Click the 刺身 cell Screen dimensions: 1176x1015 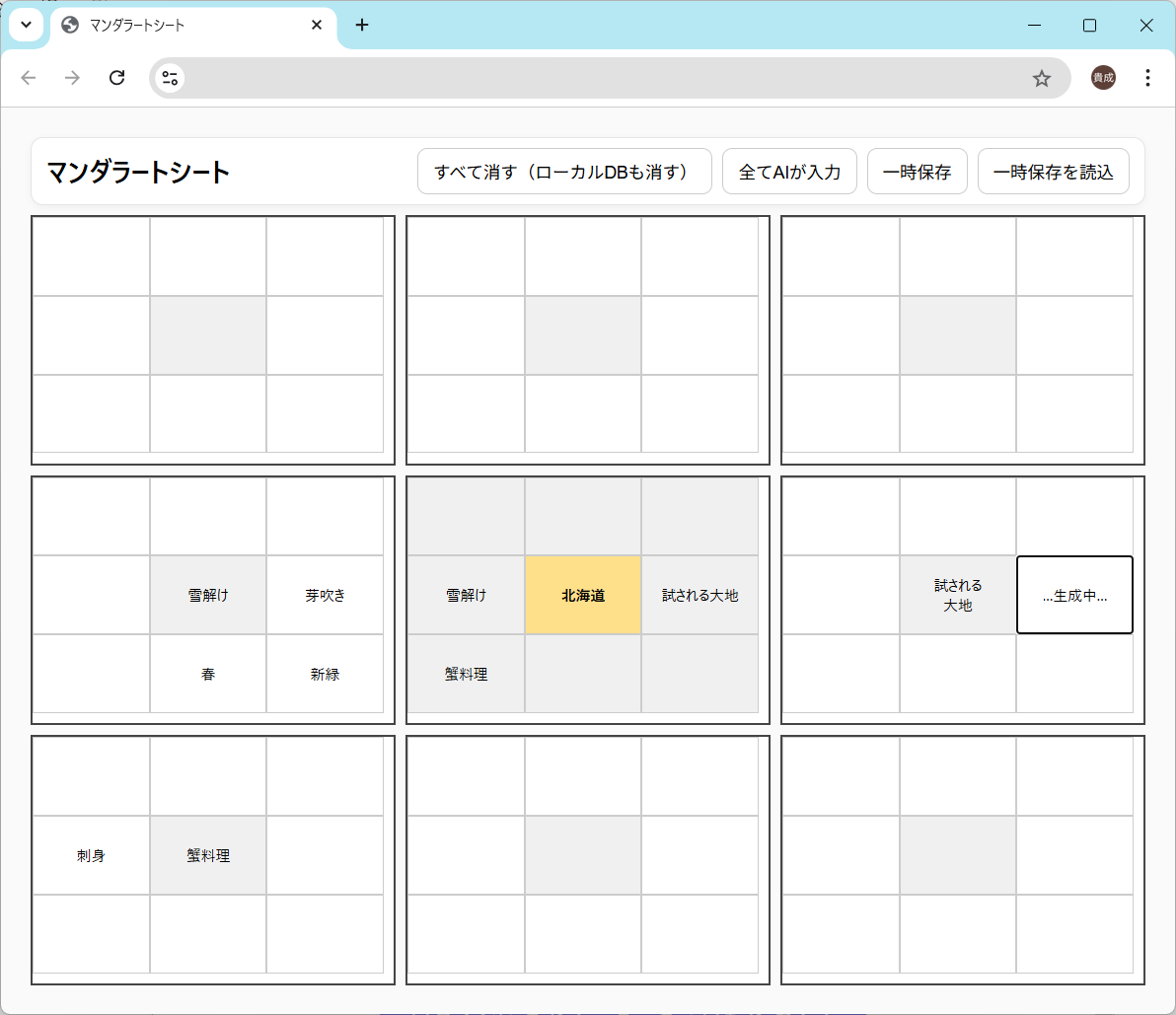click(x=91, y=855)
